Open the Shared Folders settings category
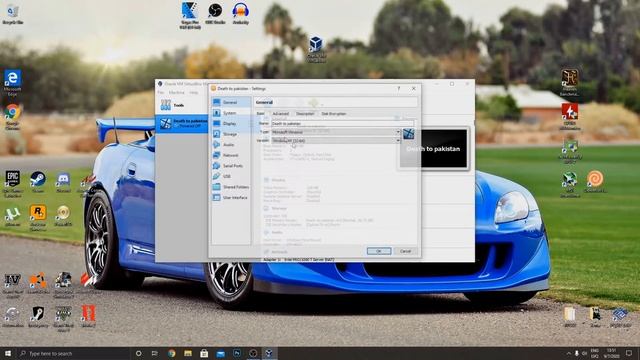The image size is (640, 360). [231, 187]
